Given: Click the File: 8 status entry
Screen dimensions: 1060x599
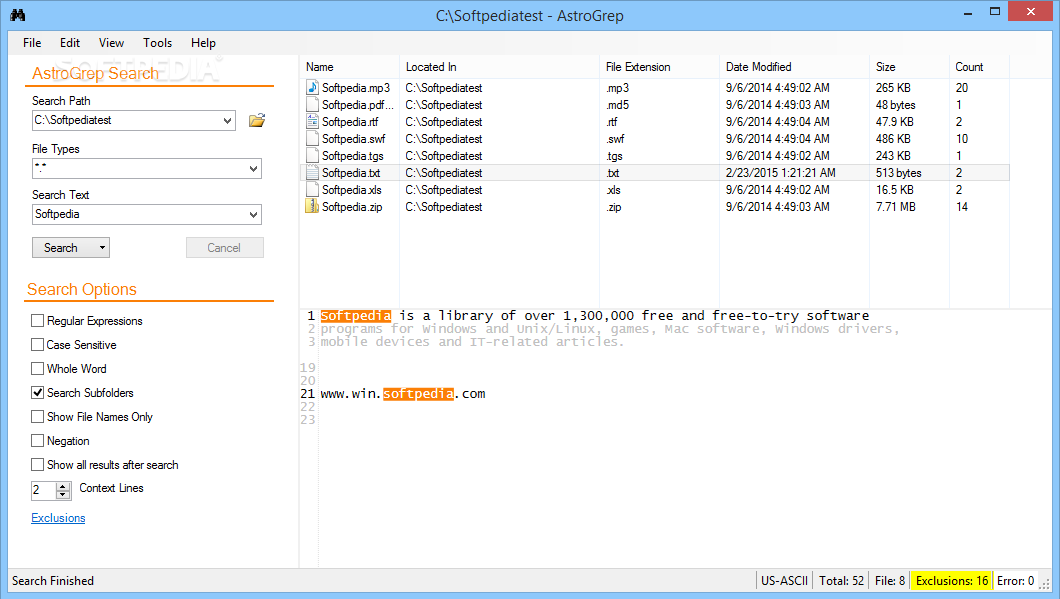Looking at the screenshot, I should coord(890,581).
